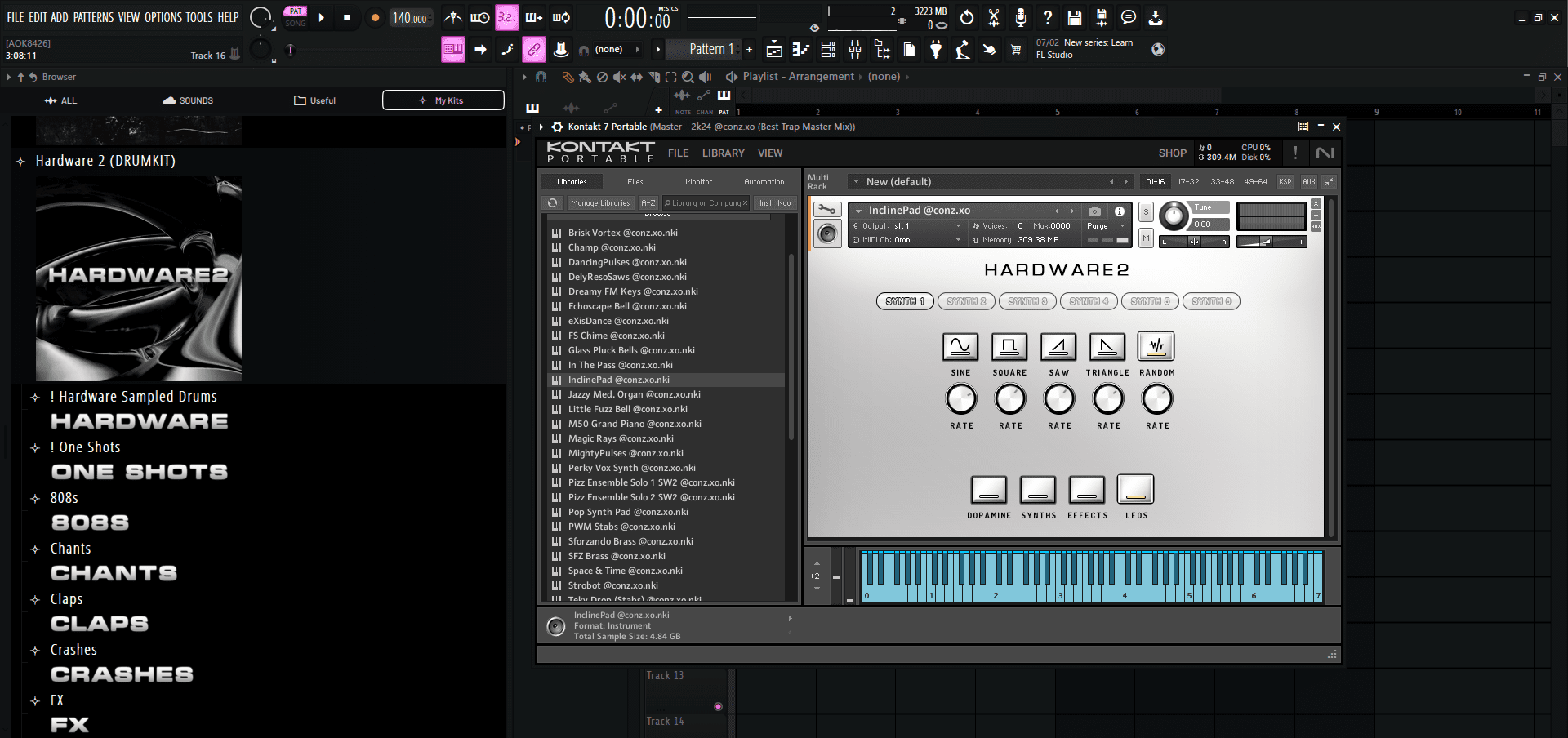Click the wrench edit instrument icon
The image size is (1568, 738).
click(x=827, y=210)
